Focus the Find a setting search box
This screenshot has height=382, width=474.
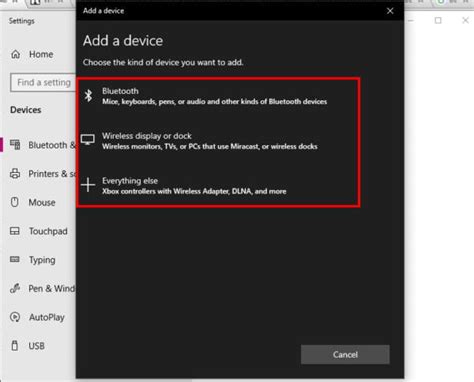click(x=43, y=82)
